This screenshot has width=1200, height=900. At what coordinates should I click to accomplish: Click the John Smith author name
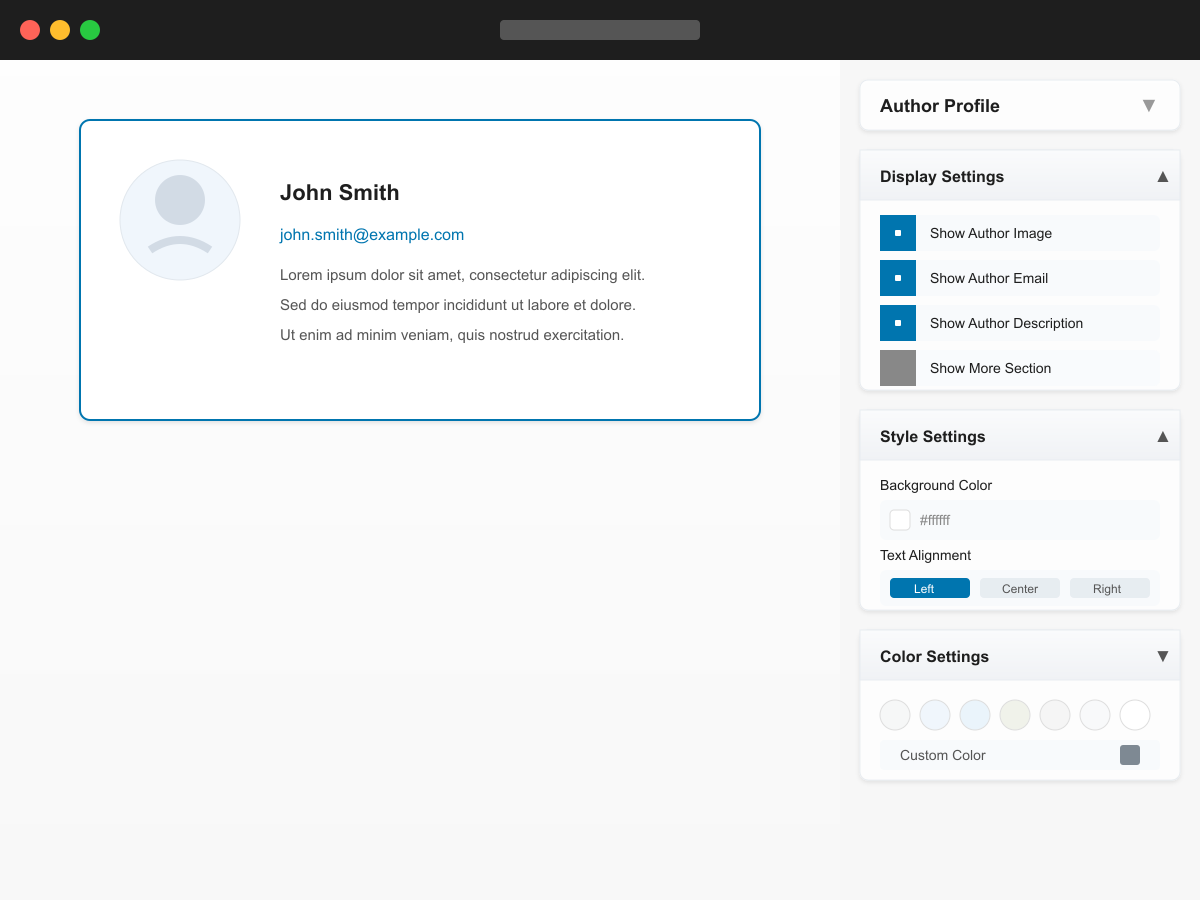click(x=340, y=193)
